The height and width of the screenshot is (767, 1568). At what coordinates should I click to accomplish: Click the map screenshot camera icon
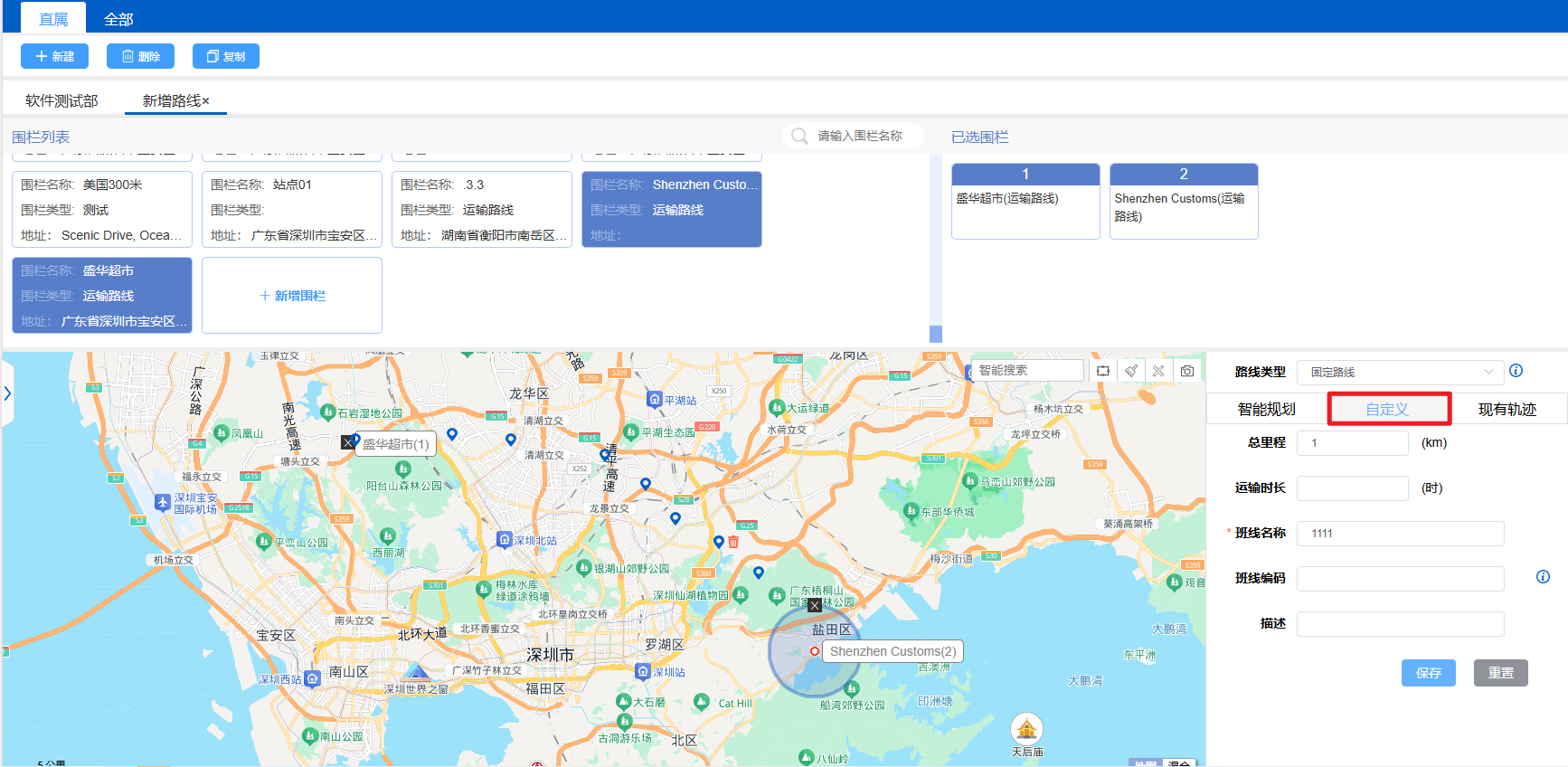[1187, 371]
